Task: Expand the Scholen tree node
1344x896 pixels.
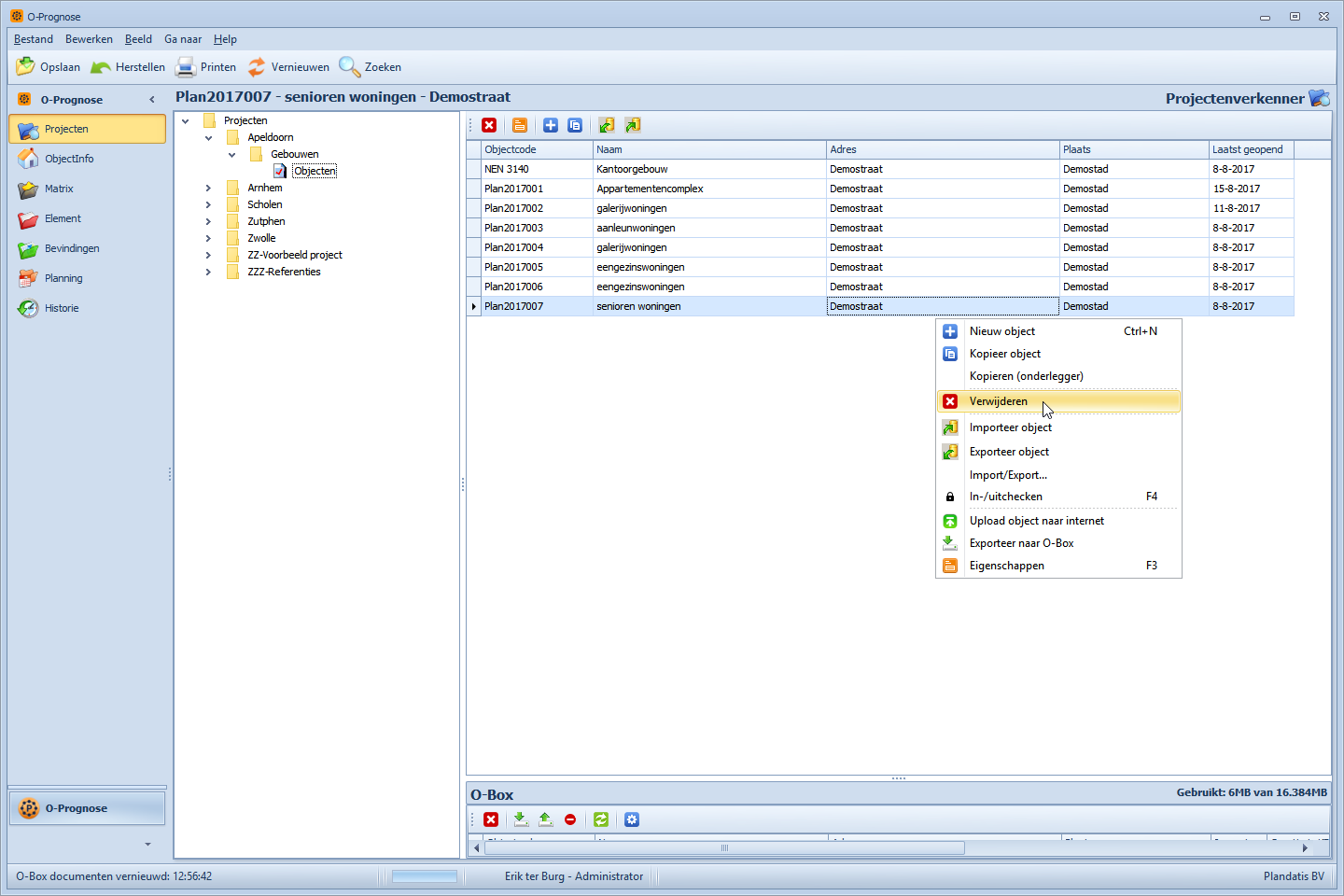Action: (x=208, y=204)
